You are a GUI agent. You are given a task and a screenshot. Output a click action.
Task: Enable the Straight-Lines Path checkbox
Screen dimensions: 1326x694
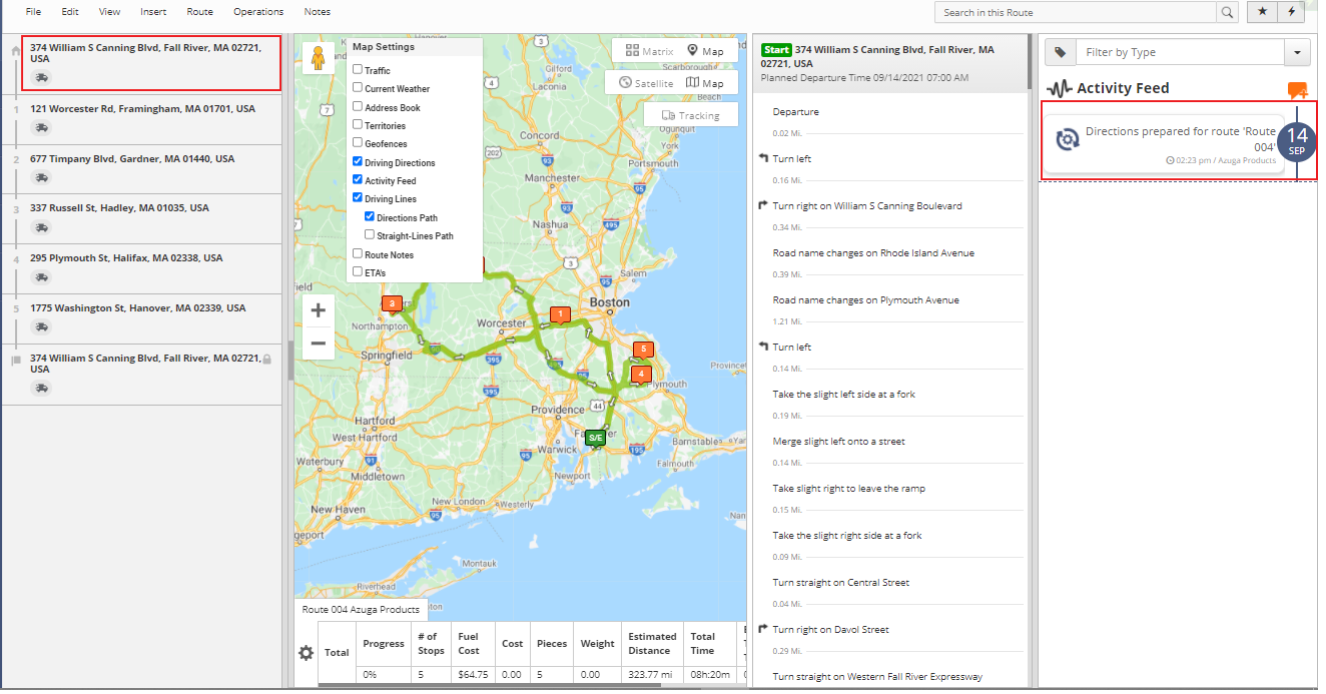[369, 235]
